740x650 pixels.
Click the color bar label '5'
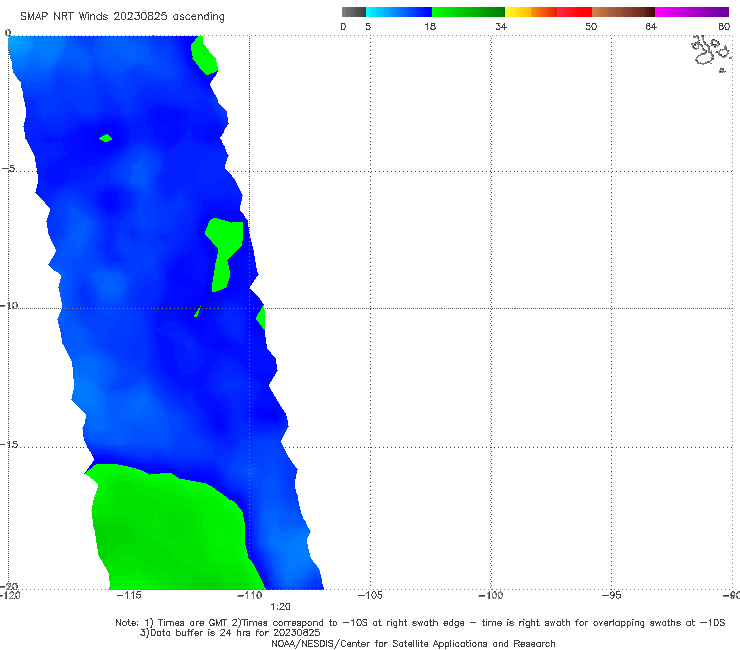coord(368,27)
